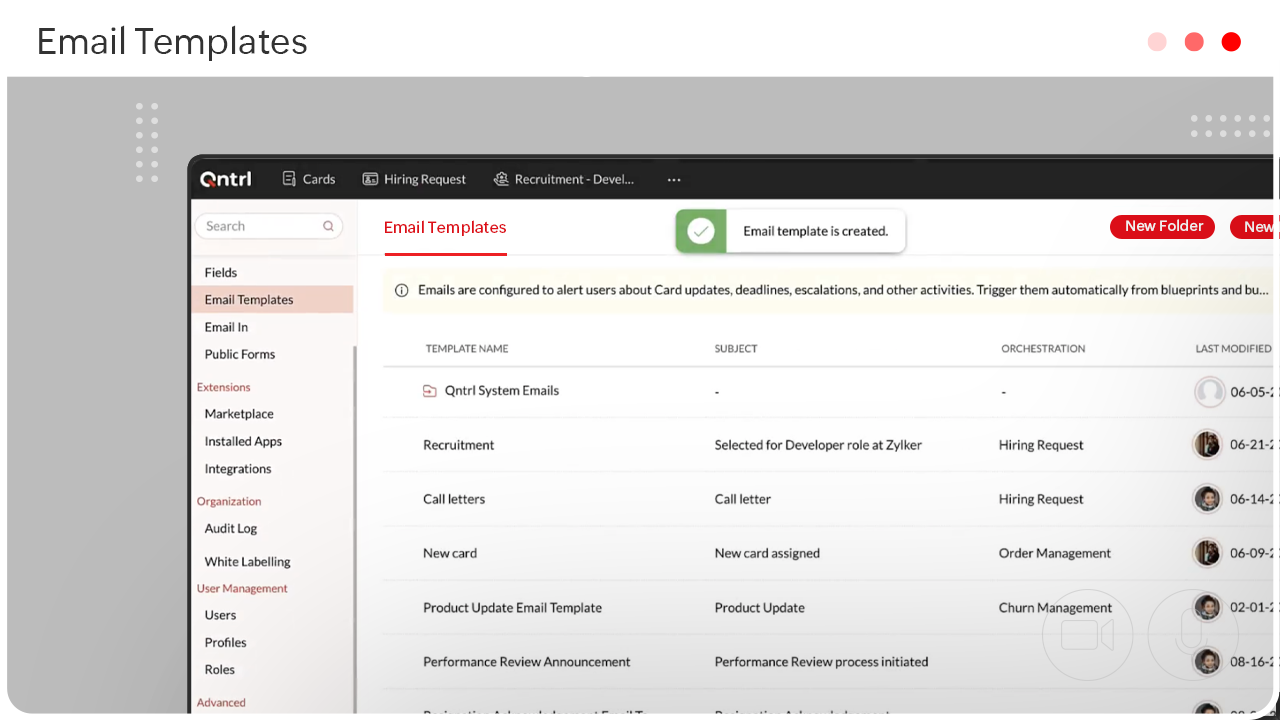This screenshot has height=720, width=1280.
Task: Click the Qntrl logo
Action: point(225,179)
